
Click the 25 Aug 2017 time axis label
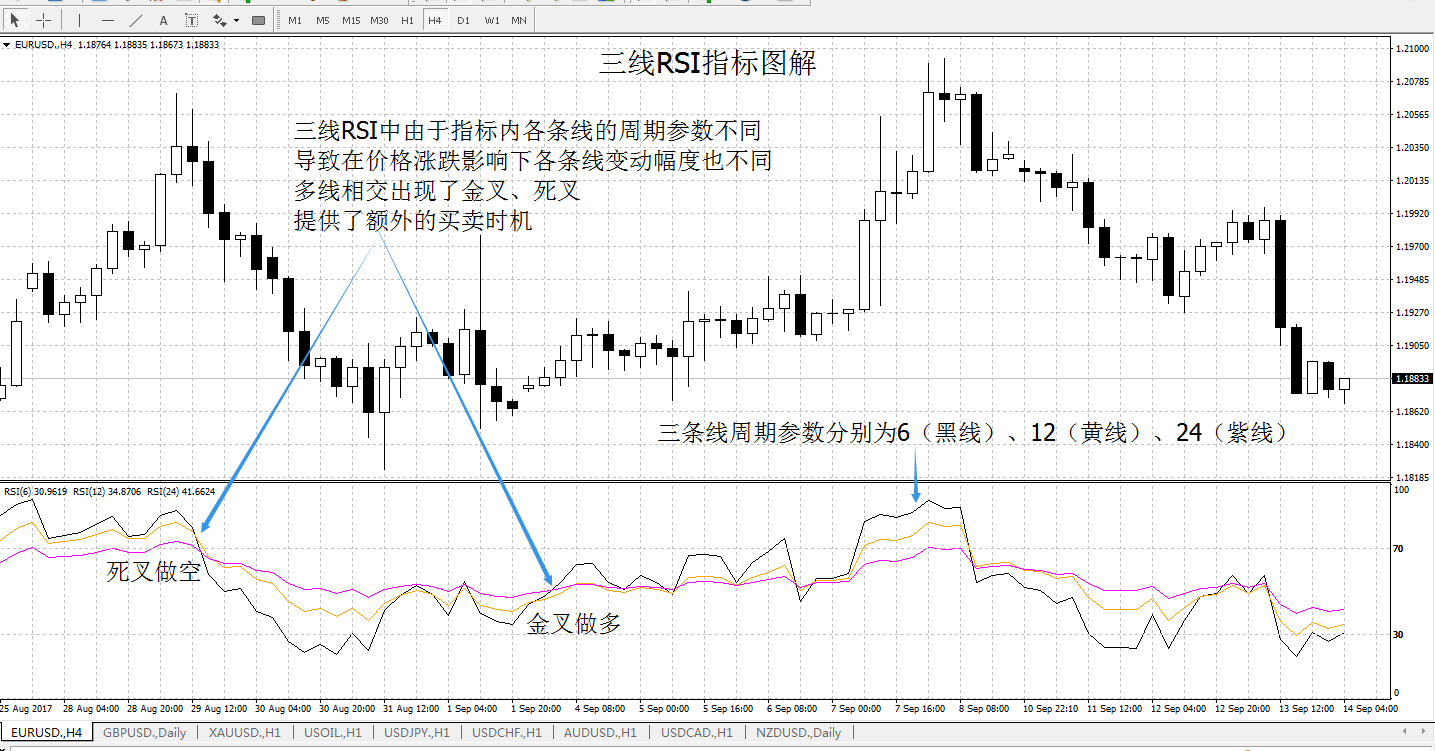click(26, 709)
